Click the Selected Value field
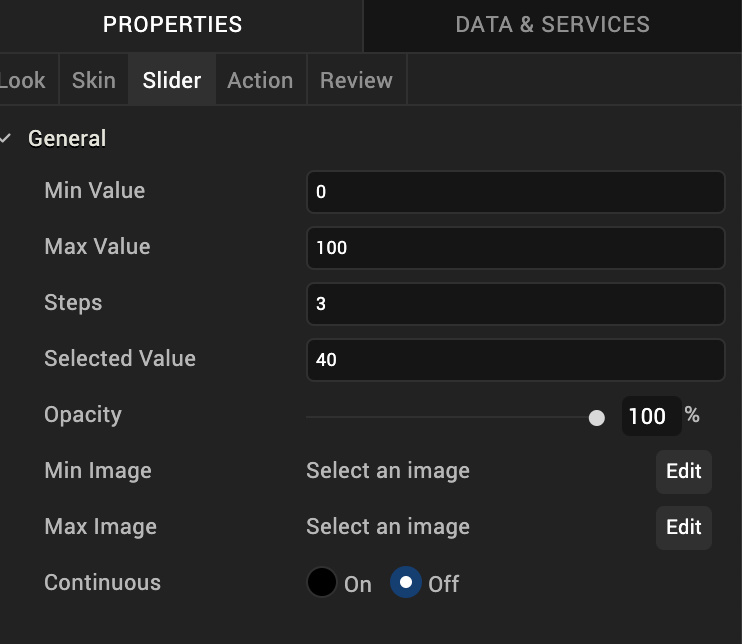This screenshot has height=644, width=742. [515, 360]
